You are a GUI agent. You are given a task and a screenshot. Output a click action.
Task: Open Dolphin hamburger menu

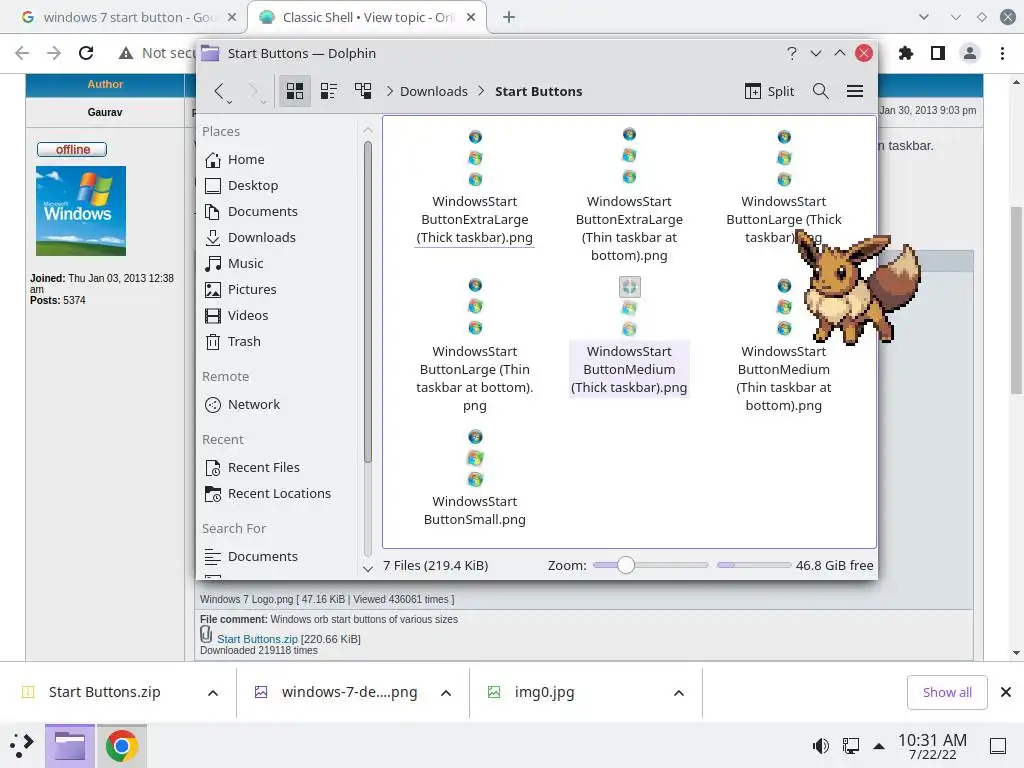pyautogui.click(x=855, y=91)
